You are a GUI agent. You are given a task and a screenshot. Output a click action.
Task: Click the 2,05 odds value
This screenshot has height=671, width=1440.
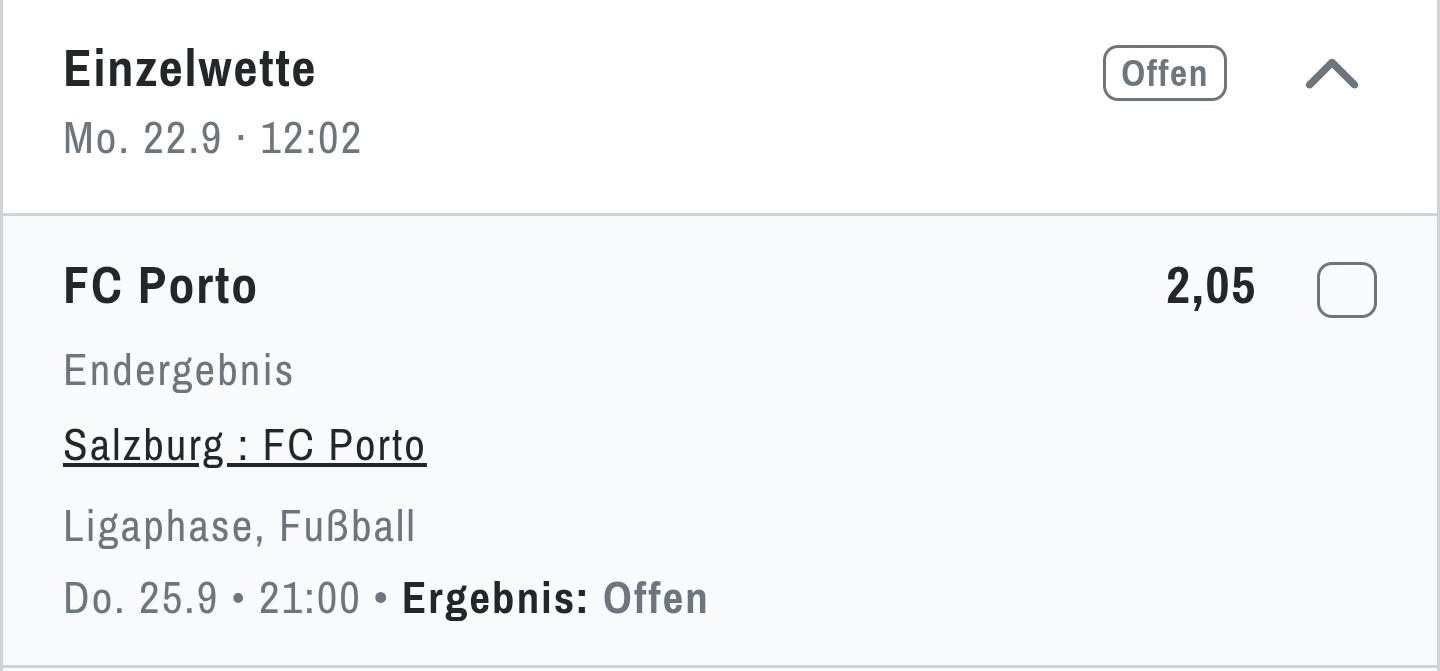[1210, 287]
